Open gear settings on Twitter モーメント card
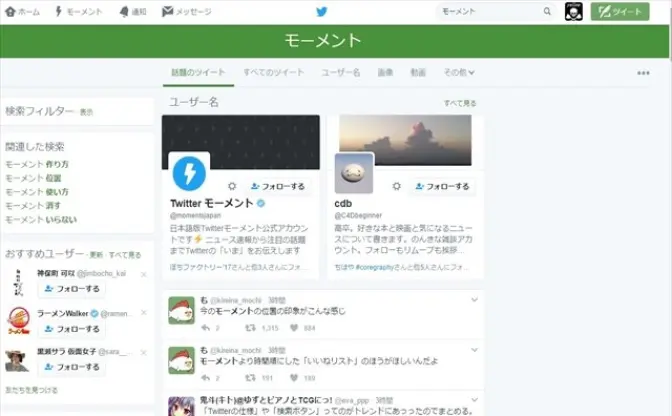The image size is (672, 416). point(232,186)
